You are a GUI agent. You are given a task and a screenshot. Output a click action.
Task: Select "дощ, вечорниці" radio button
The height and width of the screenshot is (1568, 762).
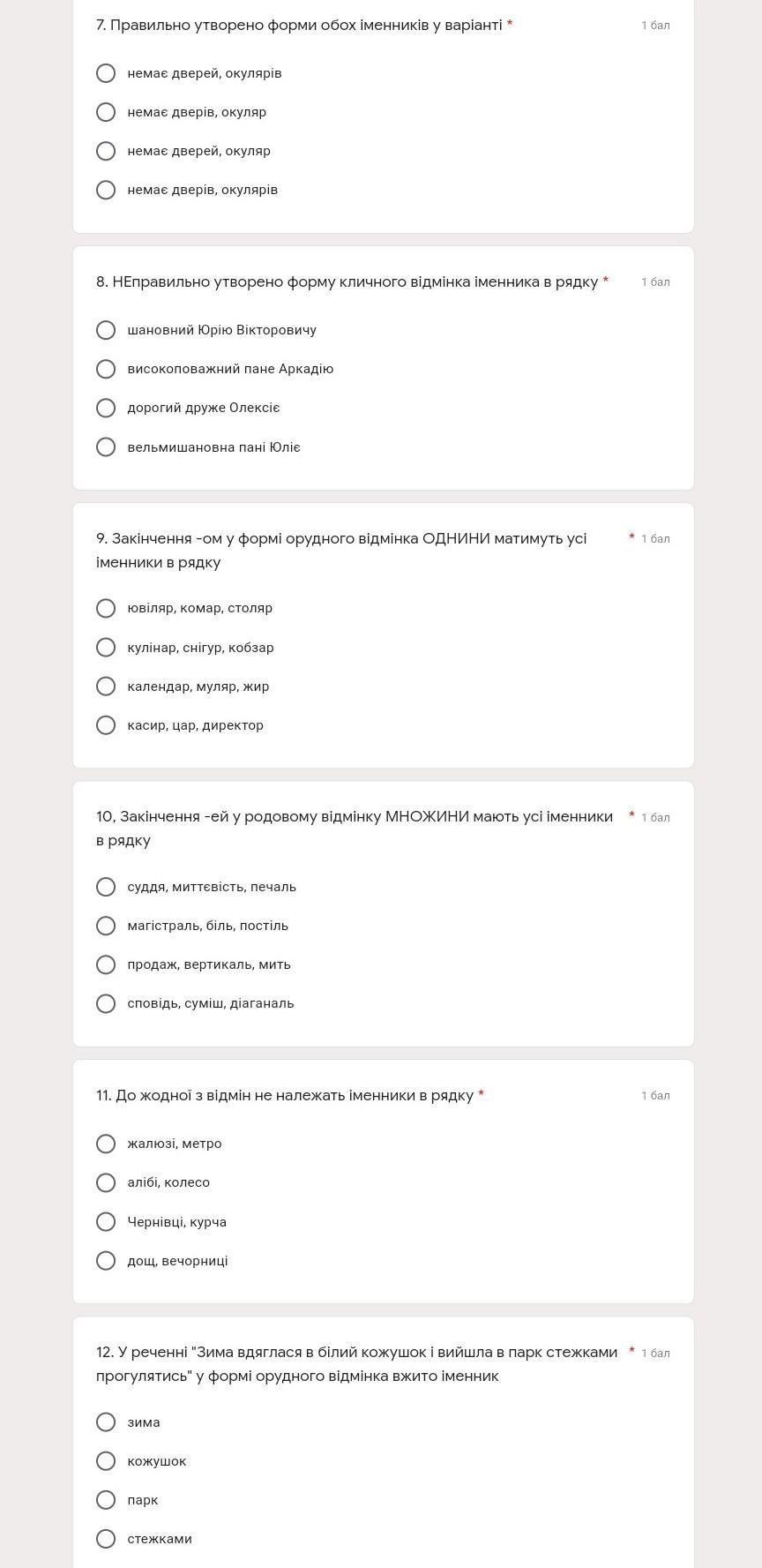[x=106, y=1261]
